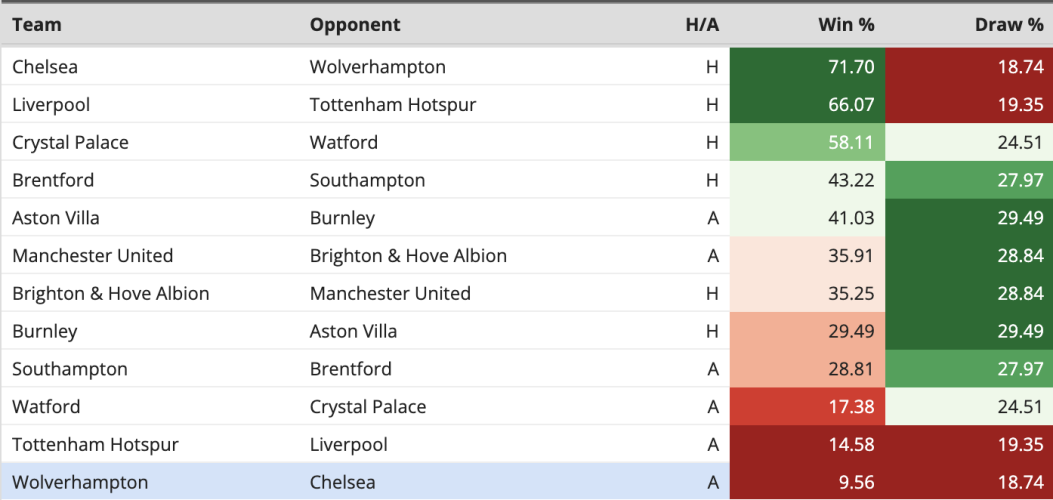Select Manchester United team cell

tap(93, 256)
